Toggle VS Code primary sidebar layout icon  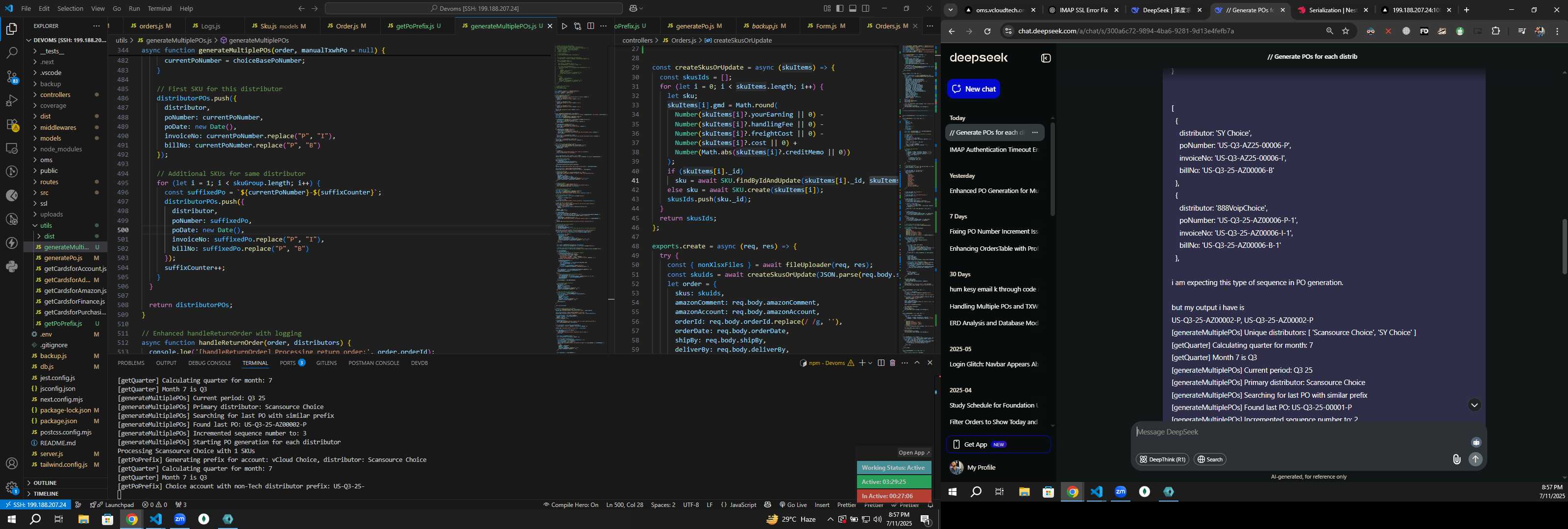coord(840,8)
